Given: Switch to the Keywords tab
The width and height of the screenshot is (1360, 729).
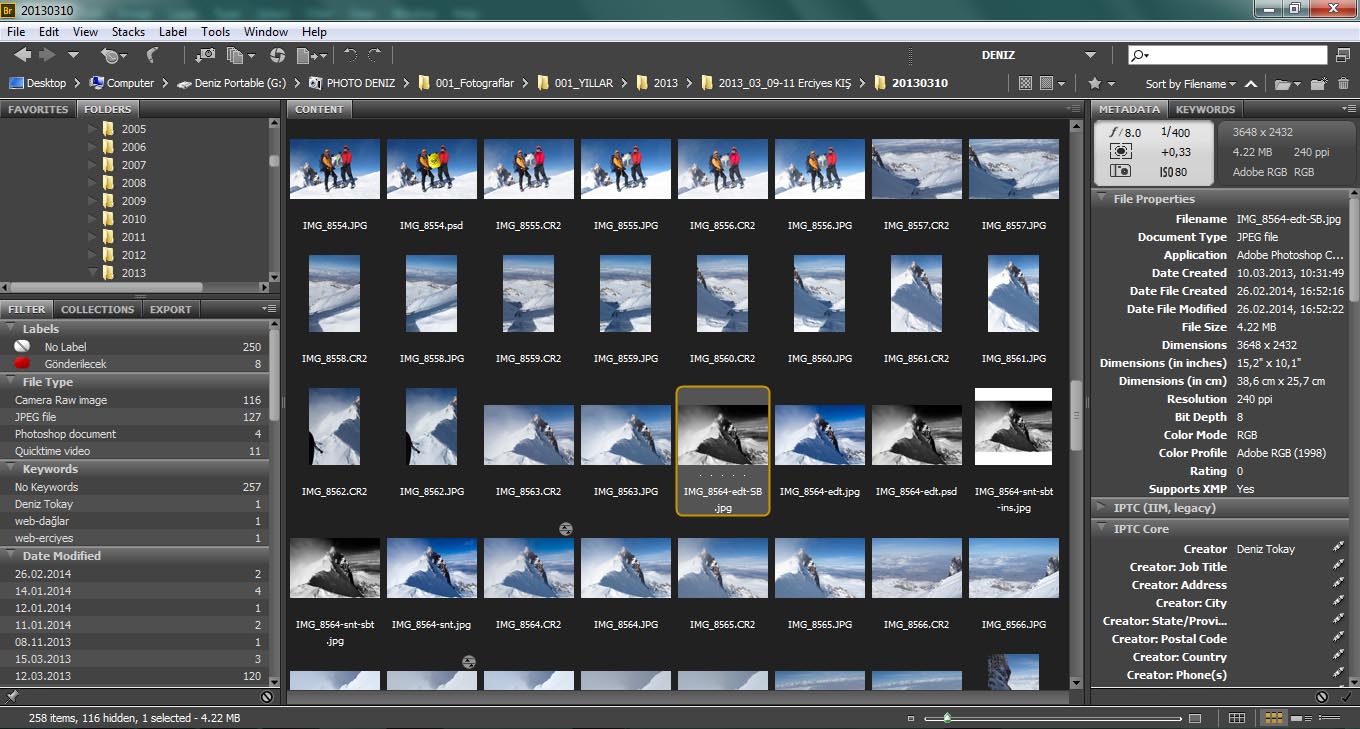Looking at the screenshot, I should [x=1205, y=109].
